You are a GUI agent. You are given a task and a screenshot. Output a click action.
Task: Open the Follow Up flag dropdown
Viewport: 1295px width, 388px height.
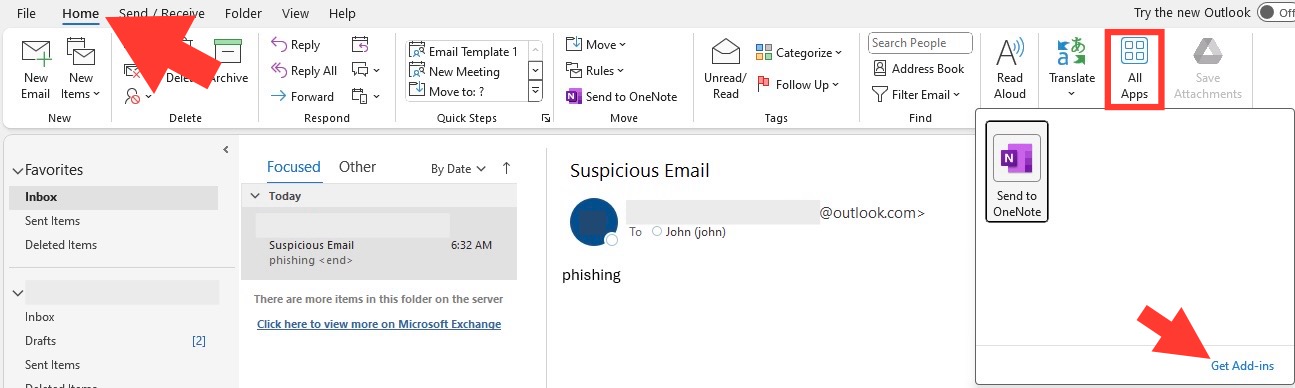point(799,85)
